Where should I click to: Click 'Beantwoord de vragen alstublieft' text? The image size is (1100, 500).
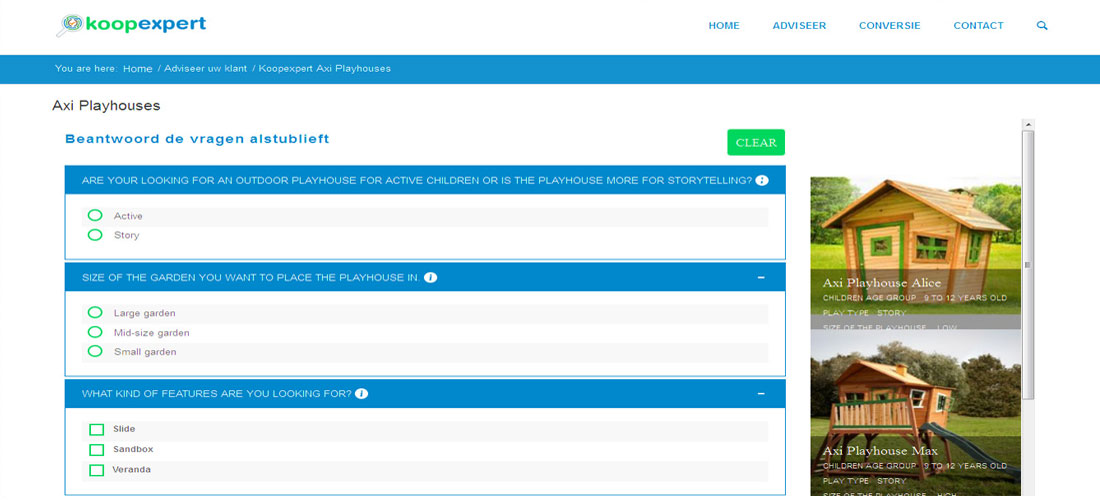[197, 139]
